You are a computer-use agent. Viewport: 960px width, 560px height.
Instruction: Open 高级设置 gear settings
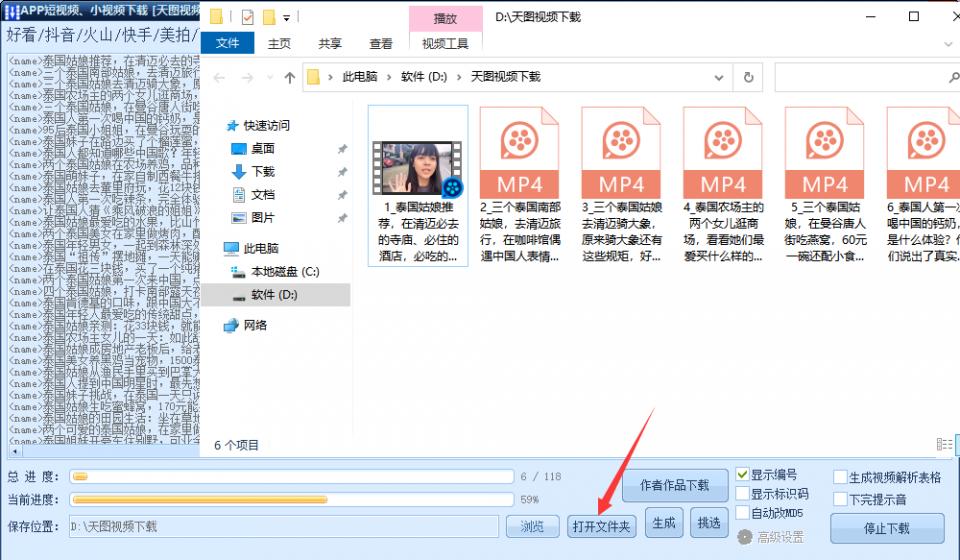click(771, 537)
